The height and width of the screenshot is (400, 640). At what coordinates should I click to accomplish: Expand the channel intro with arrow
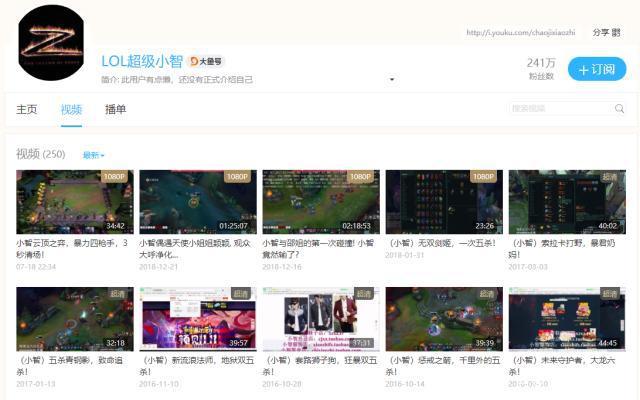pos(392,79)
